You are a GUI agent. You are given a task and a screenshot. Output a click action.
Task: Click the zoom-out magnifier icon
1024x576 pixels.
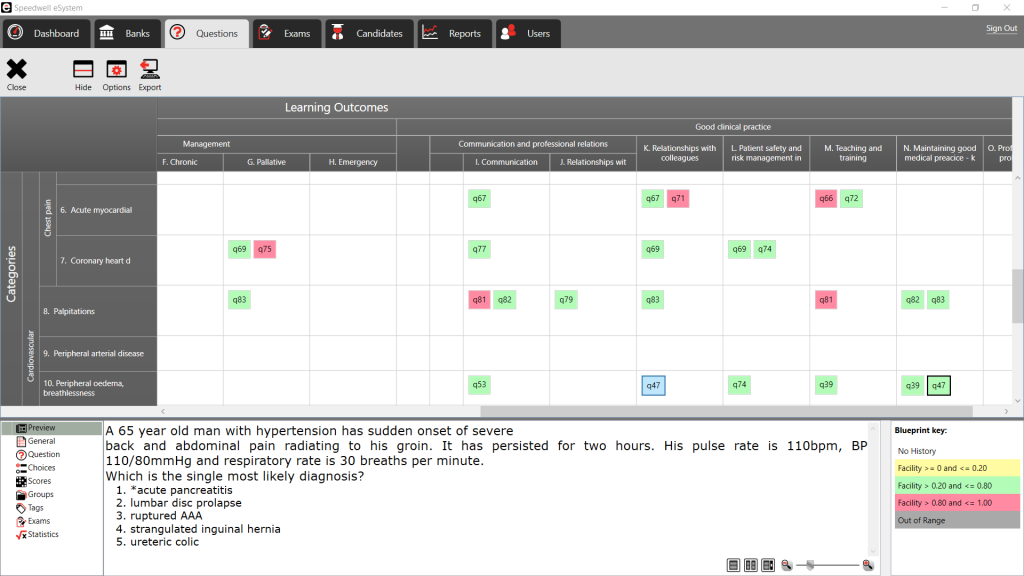coord(788,565)
